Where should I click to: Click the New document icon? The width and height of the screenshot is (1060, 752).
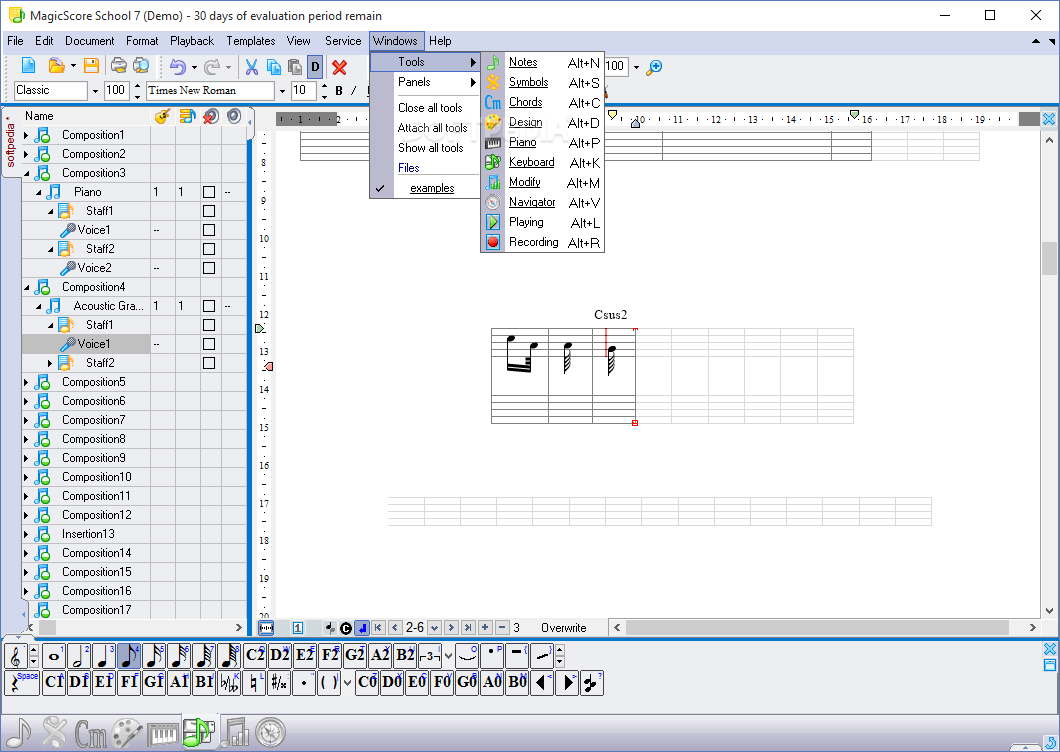(28, 66)
